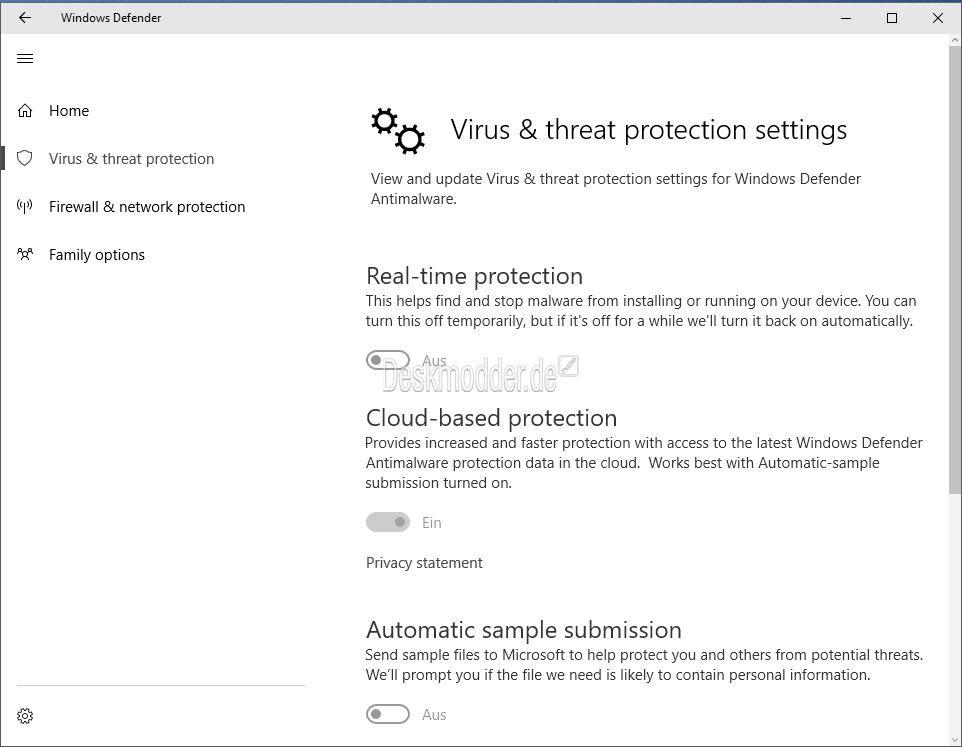Click the shield icon for Virus protection
962x747 pixels.
tap(25, 158)
